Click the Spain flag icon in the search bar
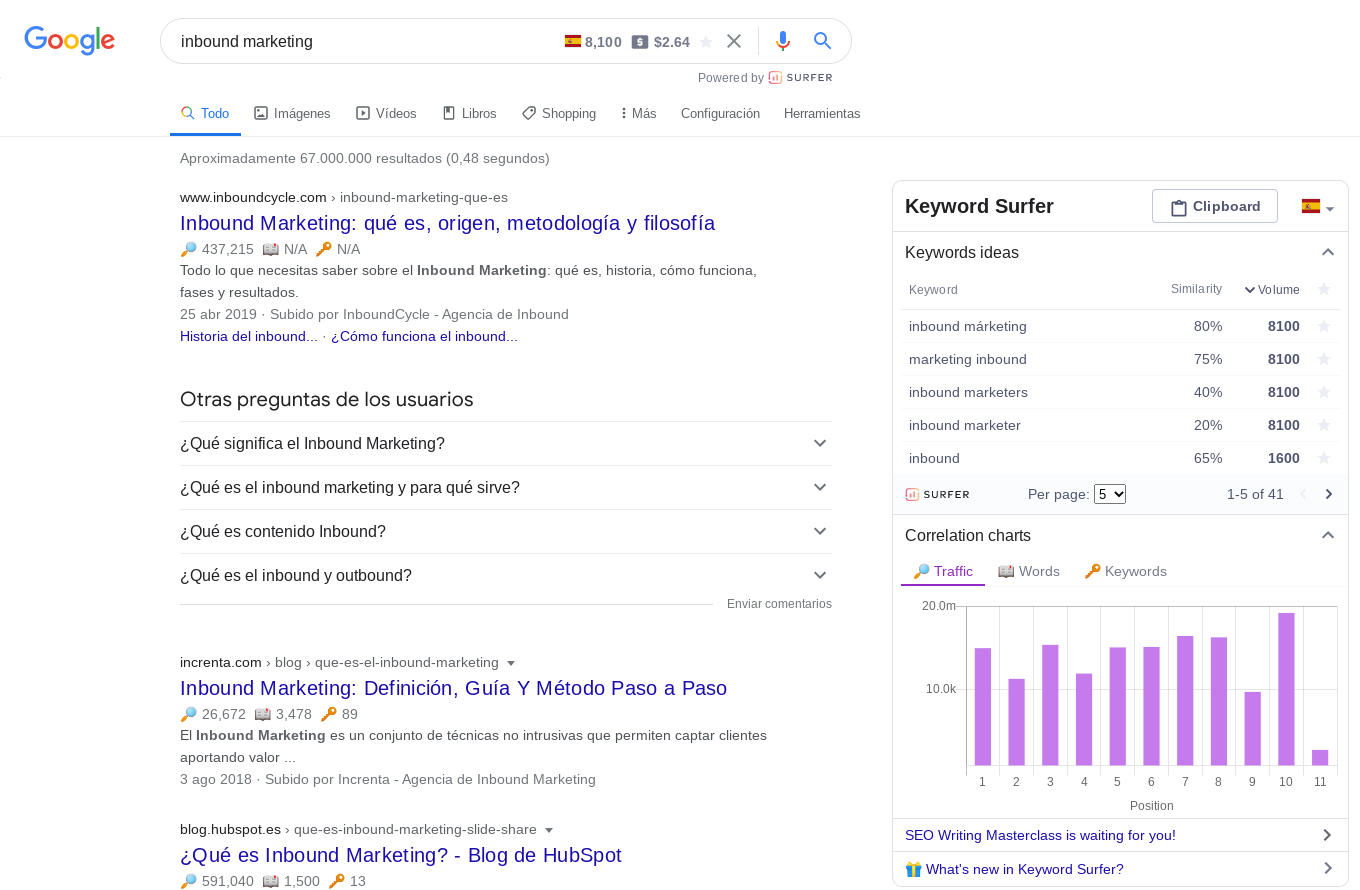This screenshot has width=1360, height=890. 573,41
